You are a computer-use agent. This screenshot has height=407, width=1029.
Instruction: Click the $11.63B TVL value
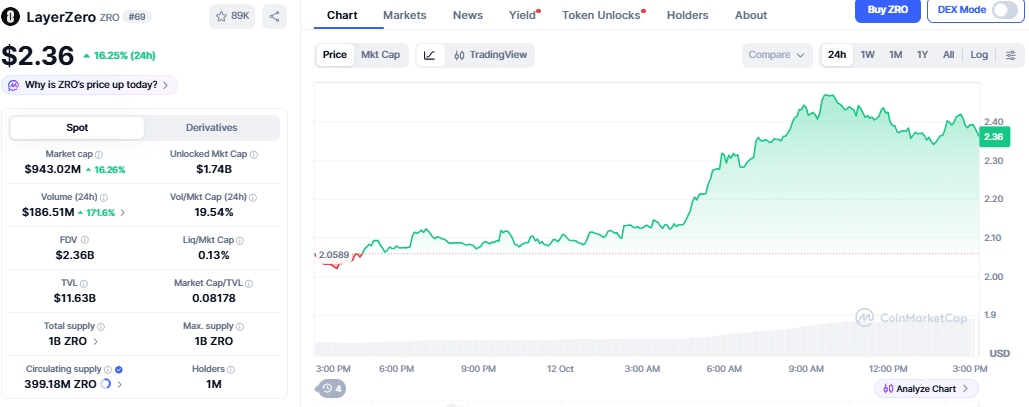[75, 298]
